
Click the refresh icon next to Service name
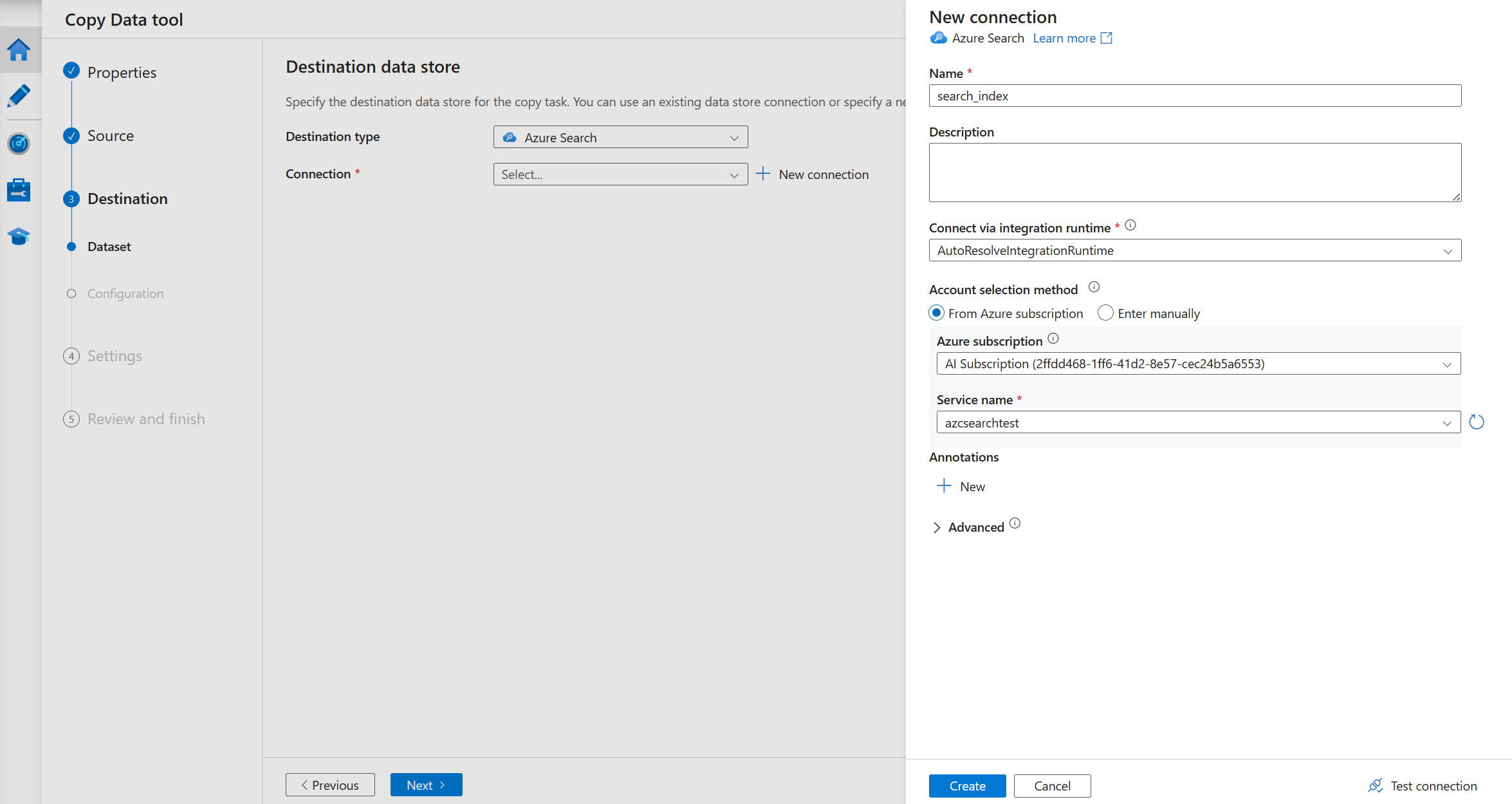1477,422
